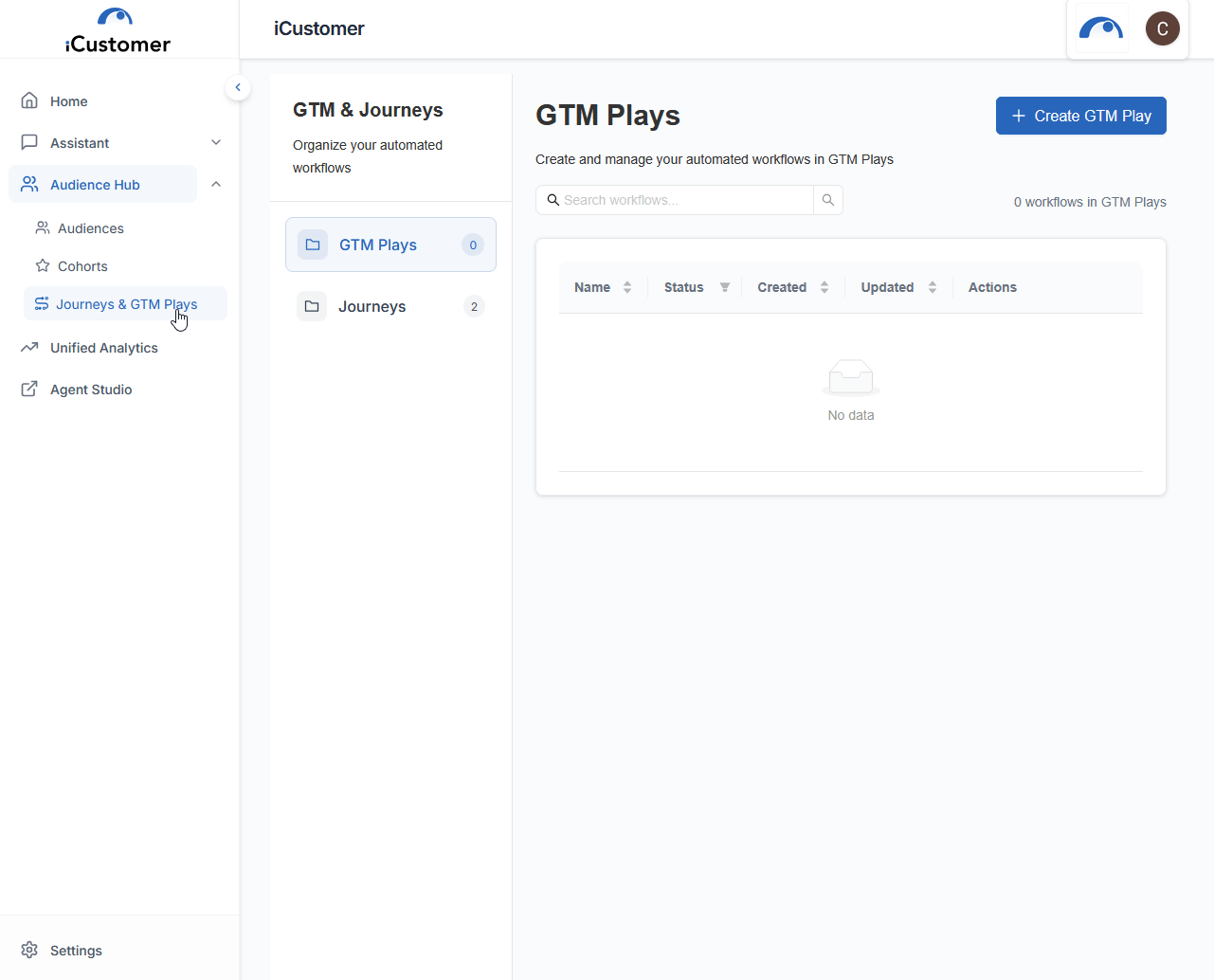Open the user avatar C menu
This screenshot has width=1214, height=980.
[1163, 28]
